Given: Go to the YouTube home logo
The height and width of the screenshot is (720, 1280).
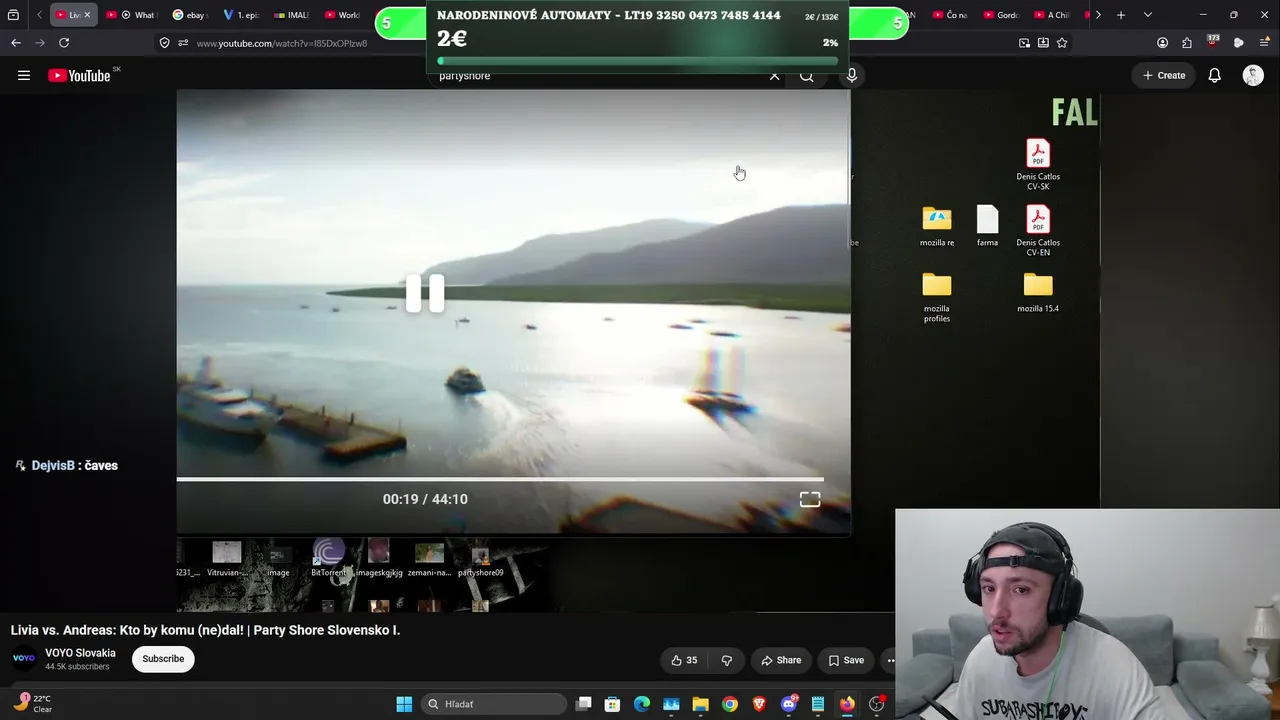Looking at the screenshot, I should tap(80, 75).
